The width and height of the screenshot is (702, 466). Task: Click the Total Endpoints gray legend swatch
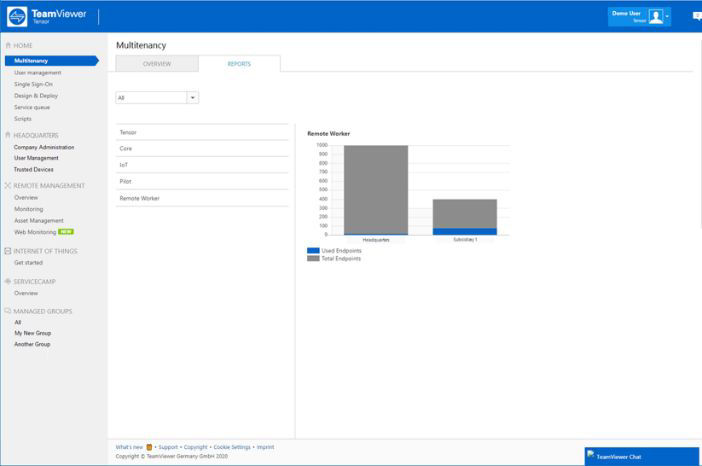click(x=313, y=258)
